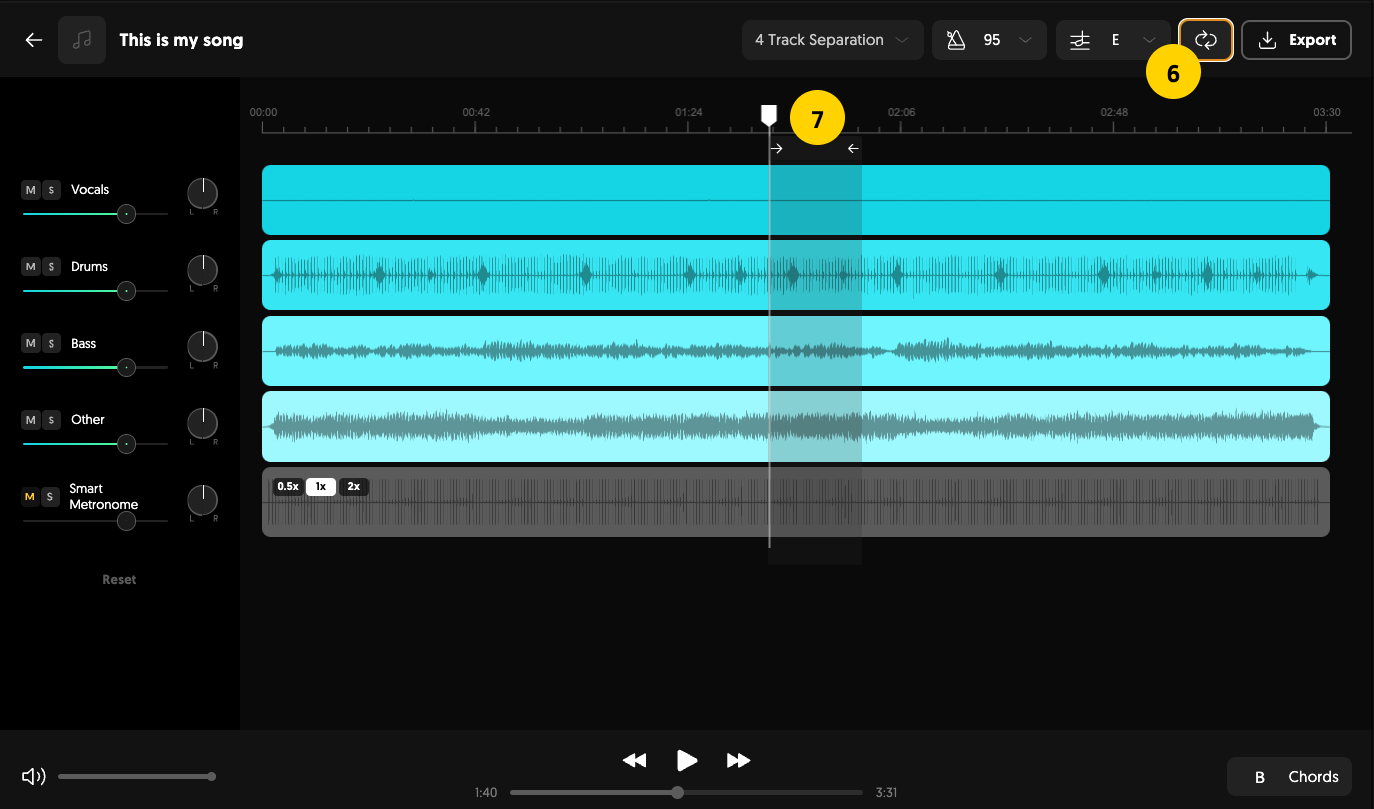The width and height of the screenshot is (1374, 809).
Task: Click the music note song thumbnail
Action: tap(82, 40)
